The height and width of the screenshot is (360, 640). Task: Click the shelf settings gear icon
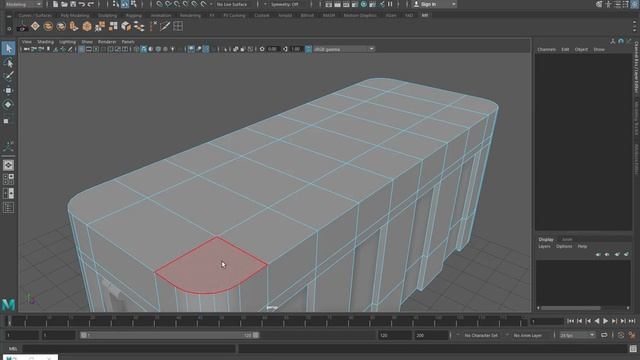9,29
